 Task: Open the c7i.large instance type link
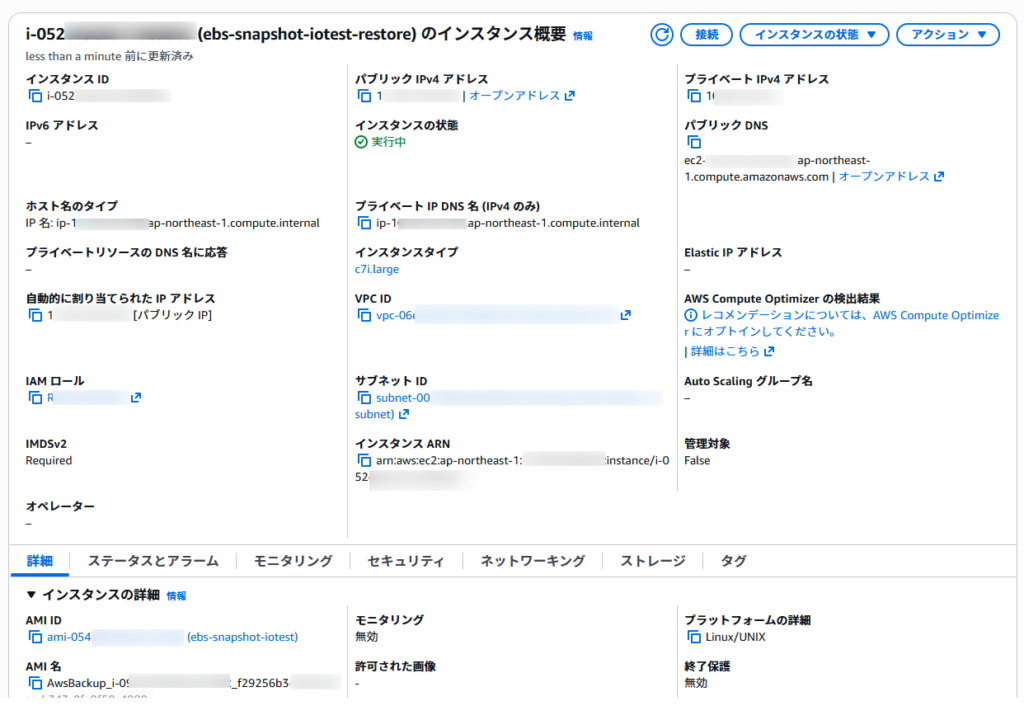click(377, 269)
